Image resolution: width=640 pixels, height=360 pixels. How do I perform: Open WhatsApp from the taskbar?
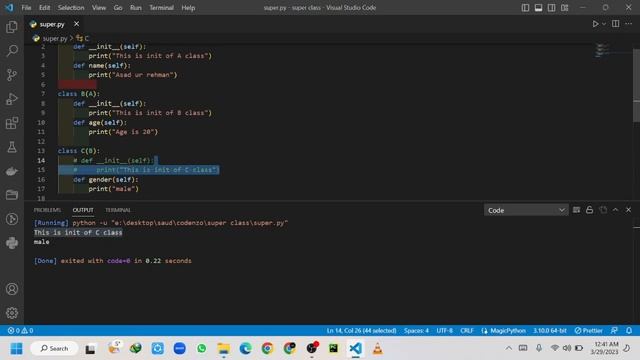(202, 349)
